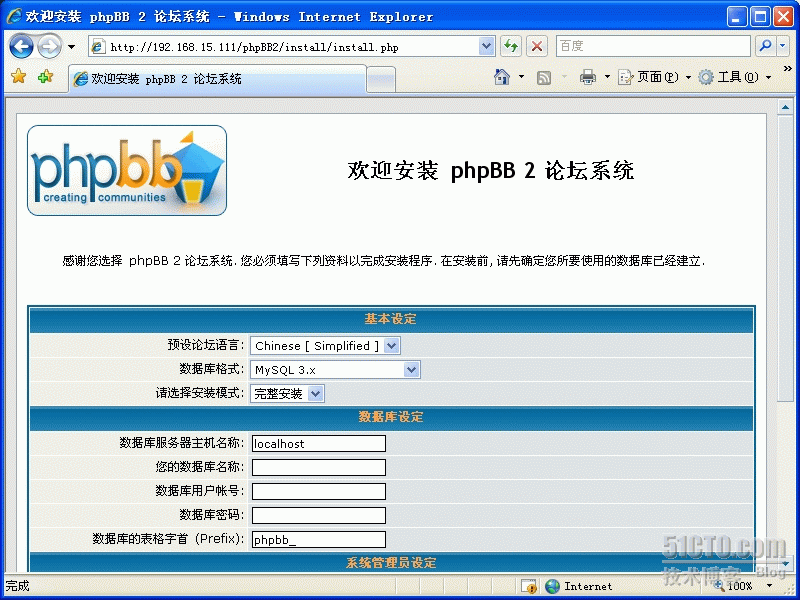This screenshot has width=800, height=600.
Task: Click the Home page icon
Action: click(502, 77)
